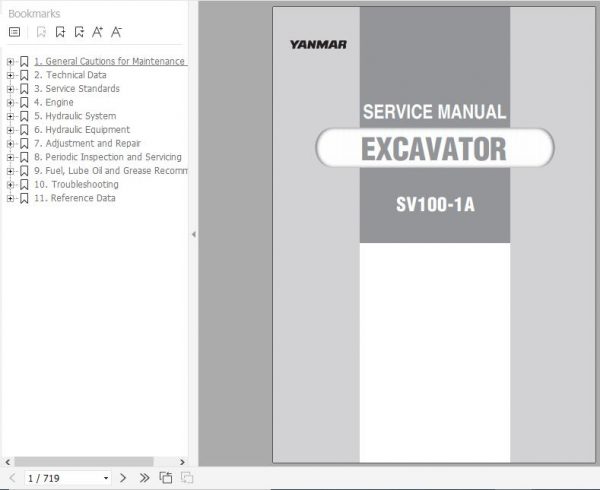
Task: Click the bookmark icon beside Adjustment and Repair
Action: pos(24,144)
